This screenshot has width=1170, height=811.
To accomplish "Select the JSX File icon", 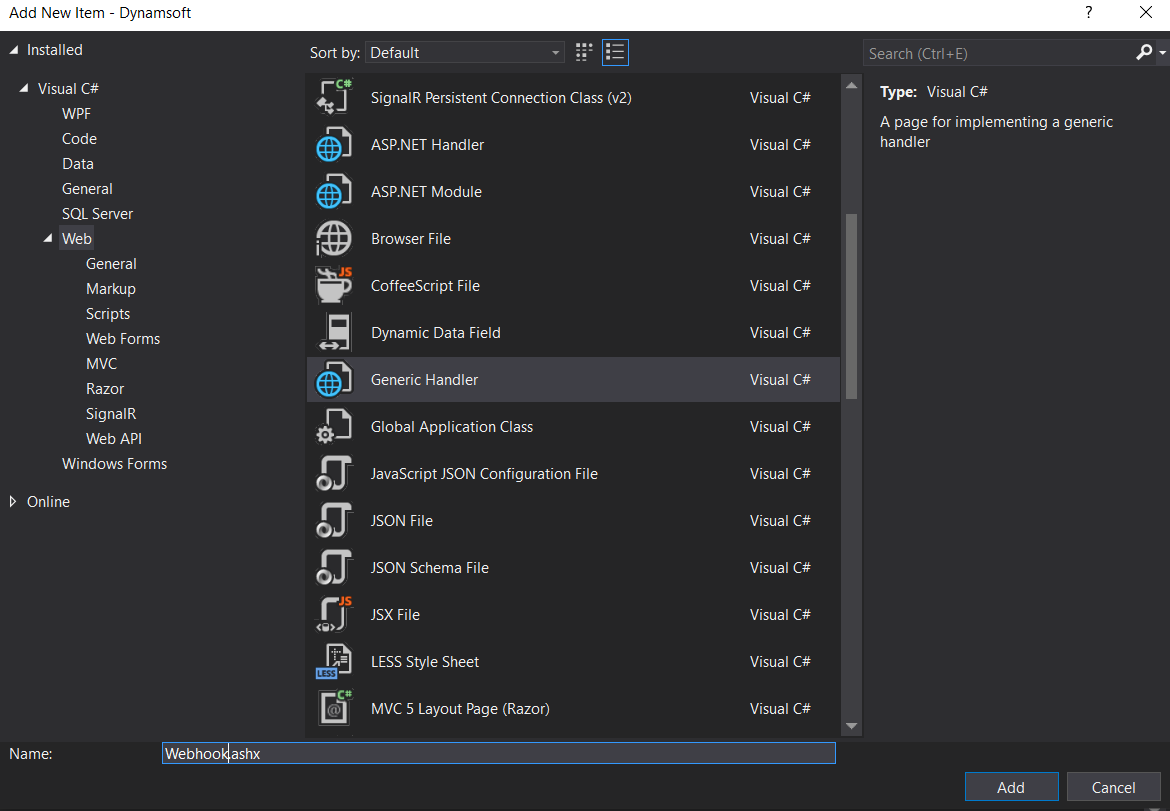I will tap(334, 615).
